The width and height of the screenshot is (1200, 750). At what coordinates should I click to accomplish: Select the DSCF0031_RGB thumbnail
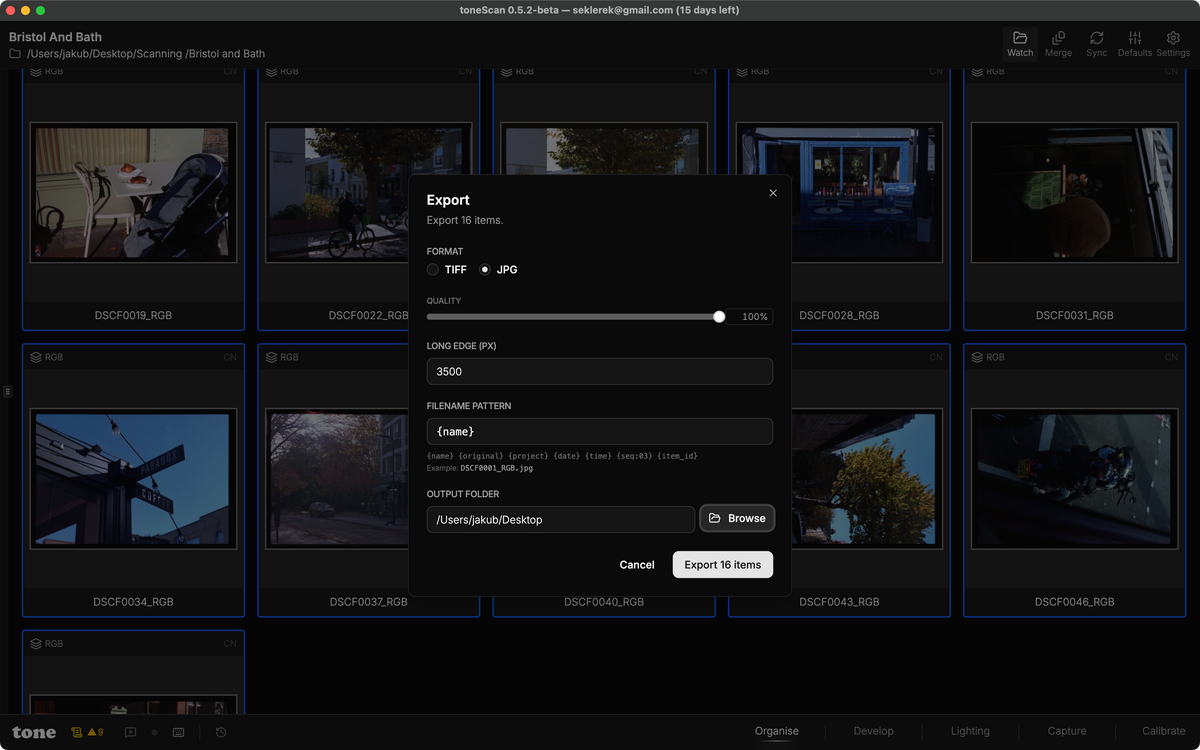click(1074, 193)
